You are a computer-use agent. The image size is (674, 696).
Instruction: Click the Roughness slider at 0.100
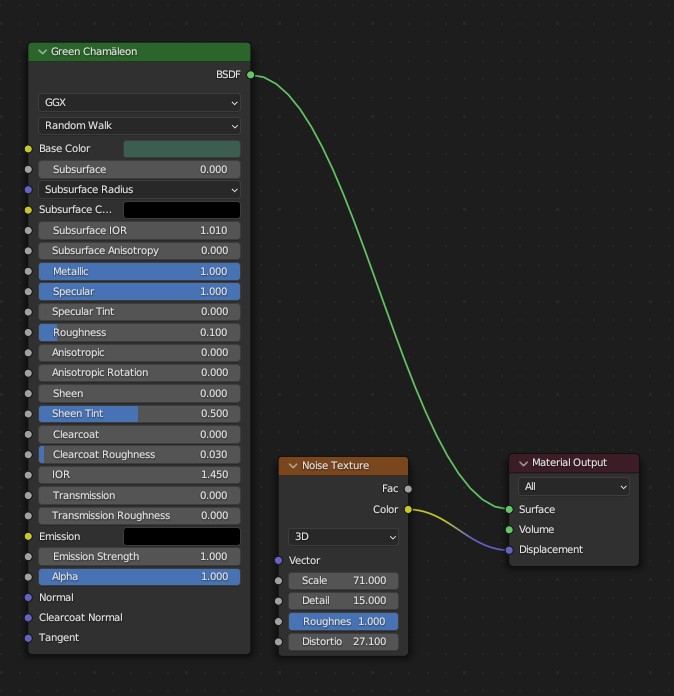(x=139, y=332)
